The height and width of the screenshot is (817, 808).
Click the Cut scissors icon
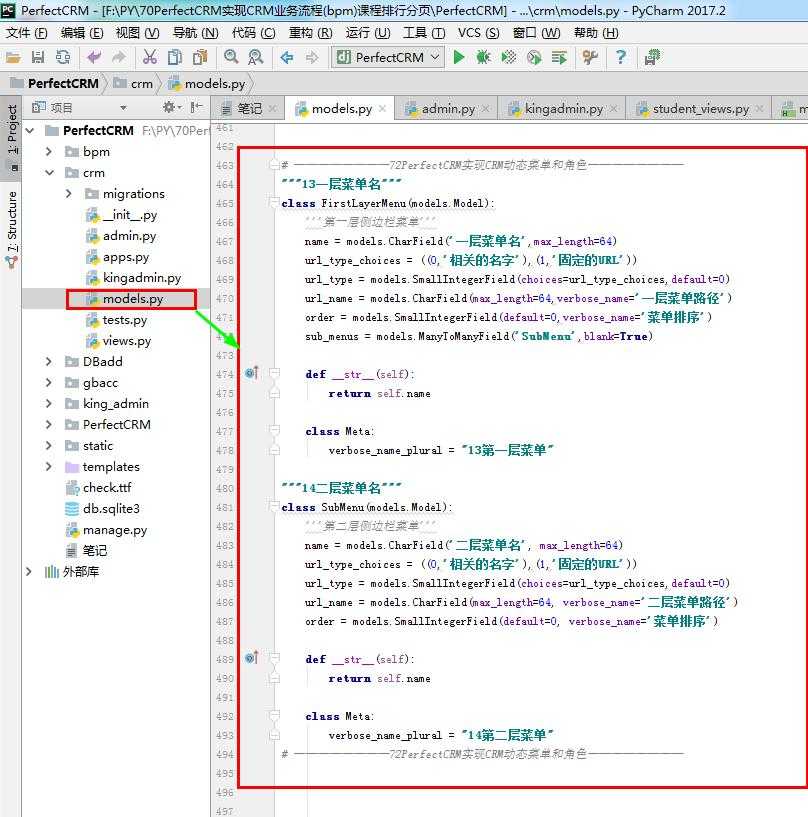tap(150, 57)
